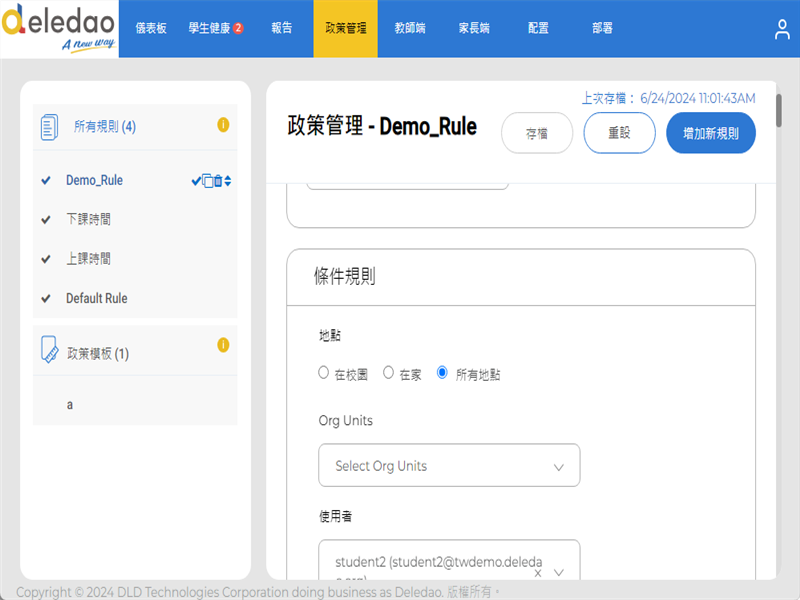This screenshot has height=600, width=800.
Task: Select the 在校園 radio button
Action: click(323, 373)
